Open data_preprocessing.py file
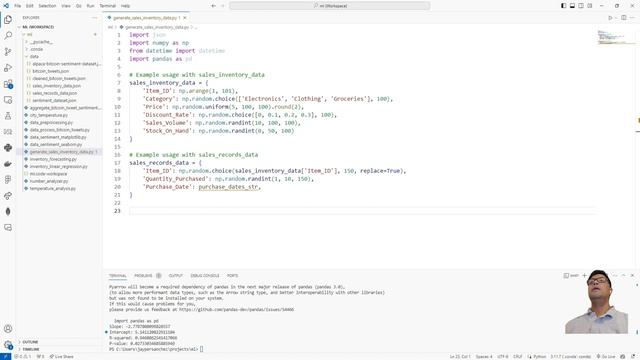This screenshot has height=360, width=640. point(51,122)
